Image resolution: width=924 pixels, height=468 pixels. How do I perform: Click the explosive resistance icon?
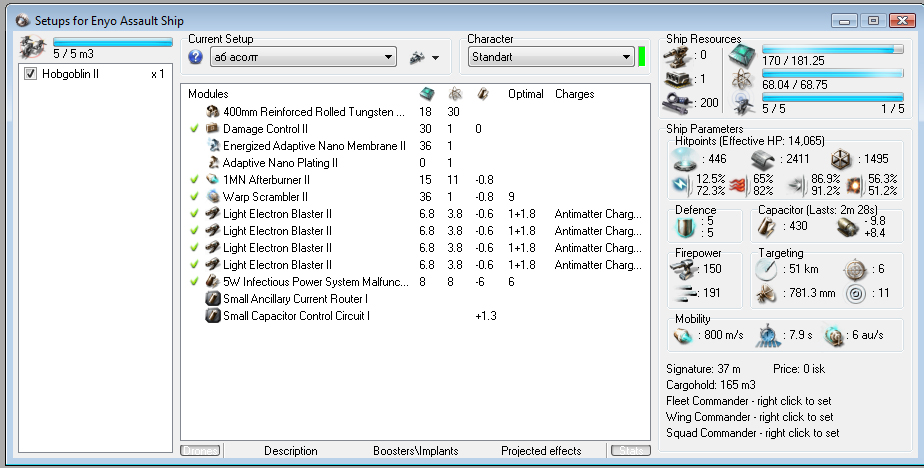pos(856,185)
